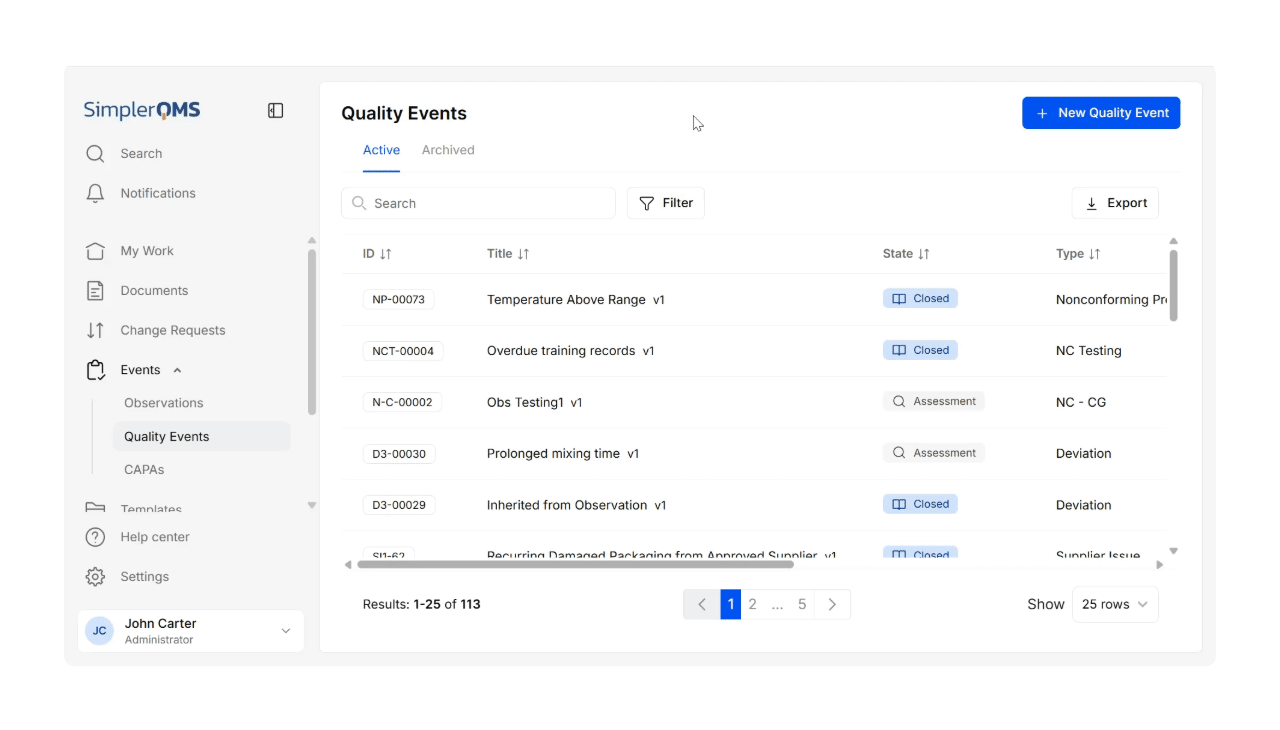
Task: Sort by ID column arrows
Action: coord(386,254)
